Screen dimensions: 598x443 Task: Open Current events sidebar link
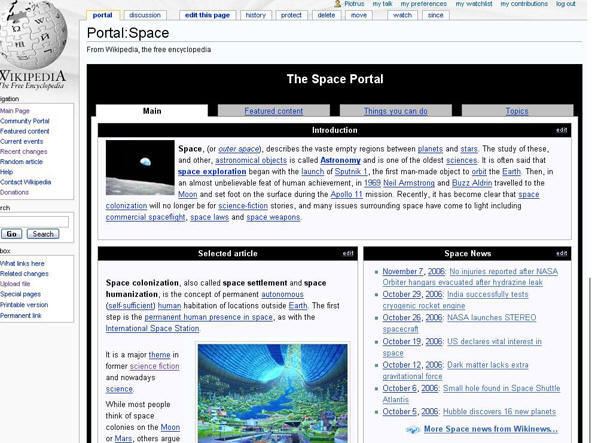22,141
